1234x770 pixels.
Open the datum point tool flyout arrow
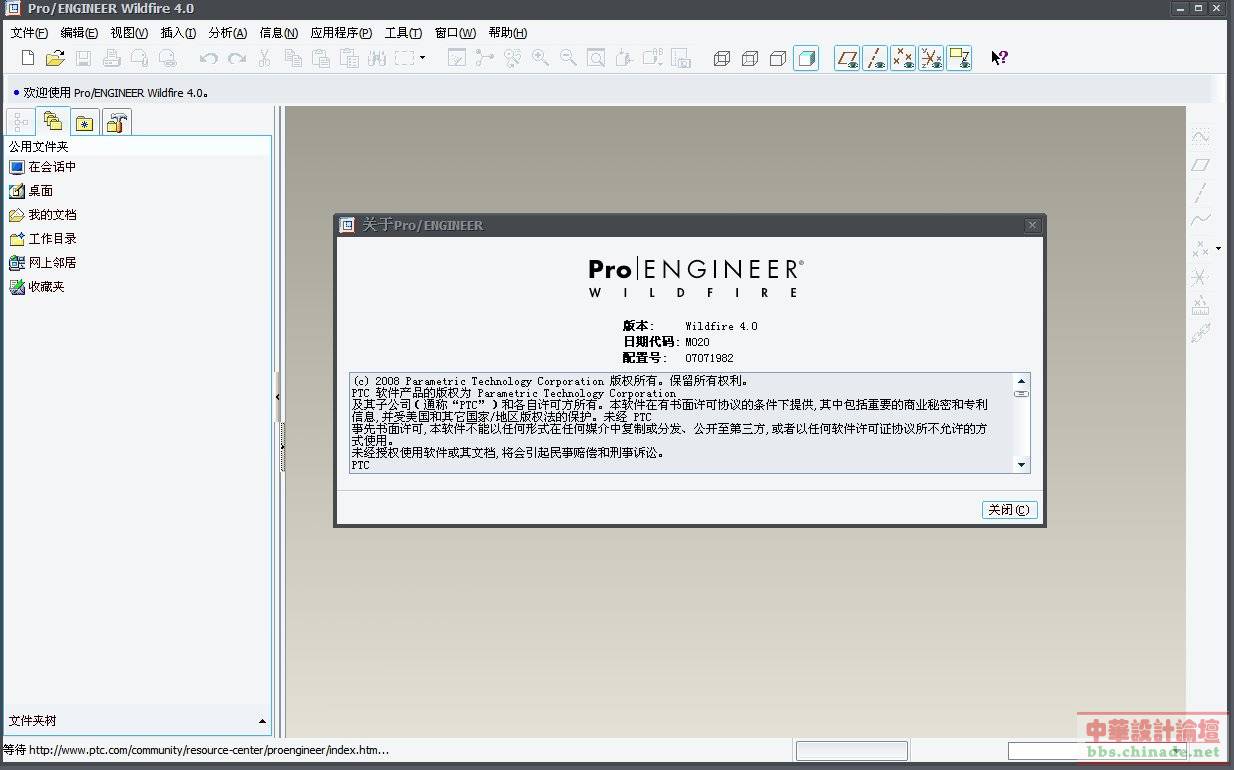[1218, 248]
